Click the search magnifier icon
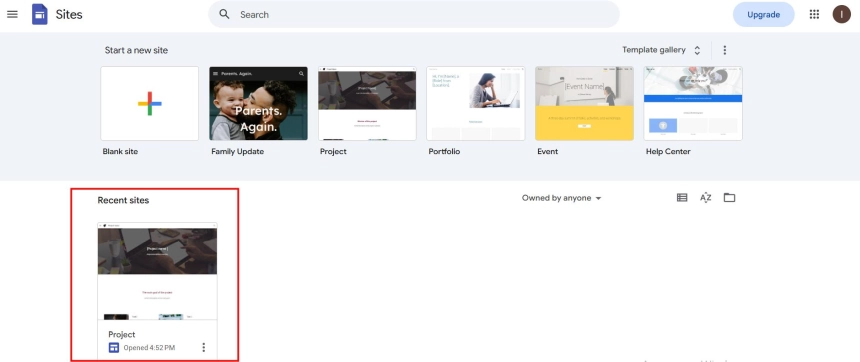 click(x=224, y=14)
